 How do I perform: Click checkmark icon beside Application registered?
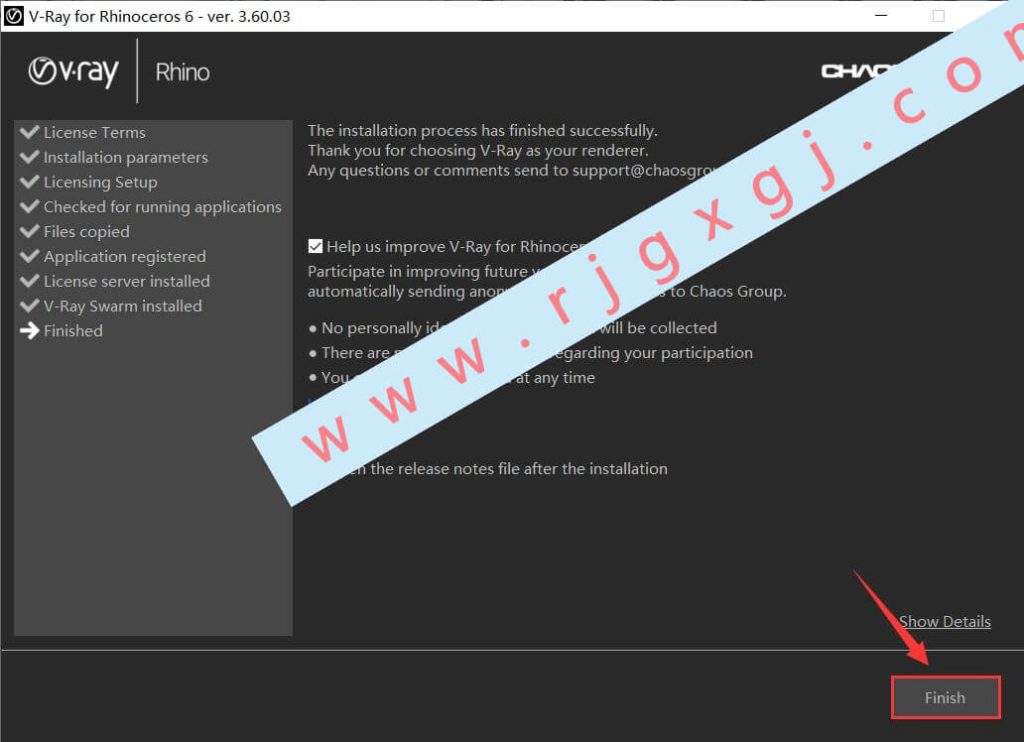[x=30, y=256]
